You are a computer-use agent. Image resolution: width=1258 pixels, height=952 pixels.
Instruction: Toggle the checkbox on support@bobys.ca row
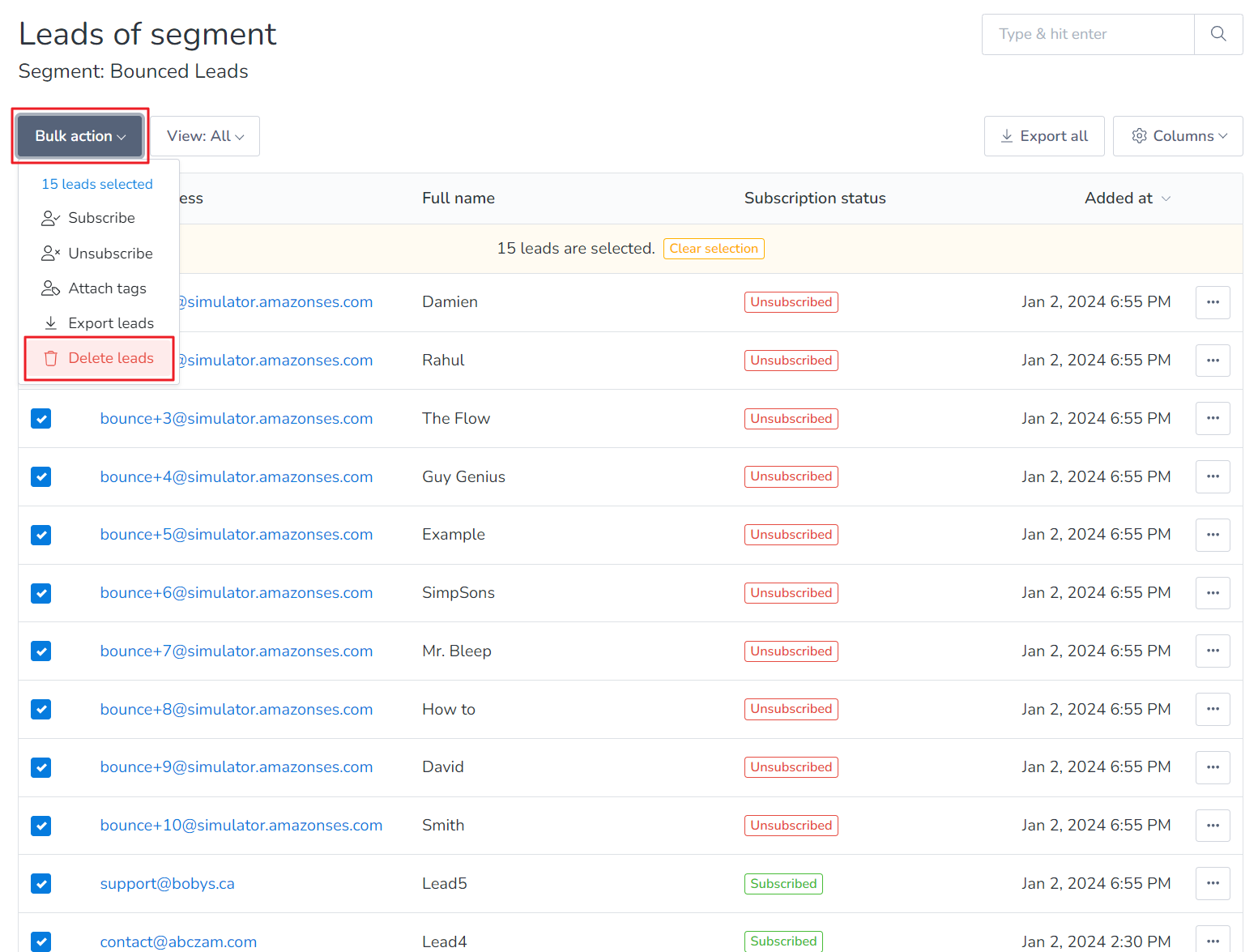coord(41,883)
